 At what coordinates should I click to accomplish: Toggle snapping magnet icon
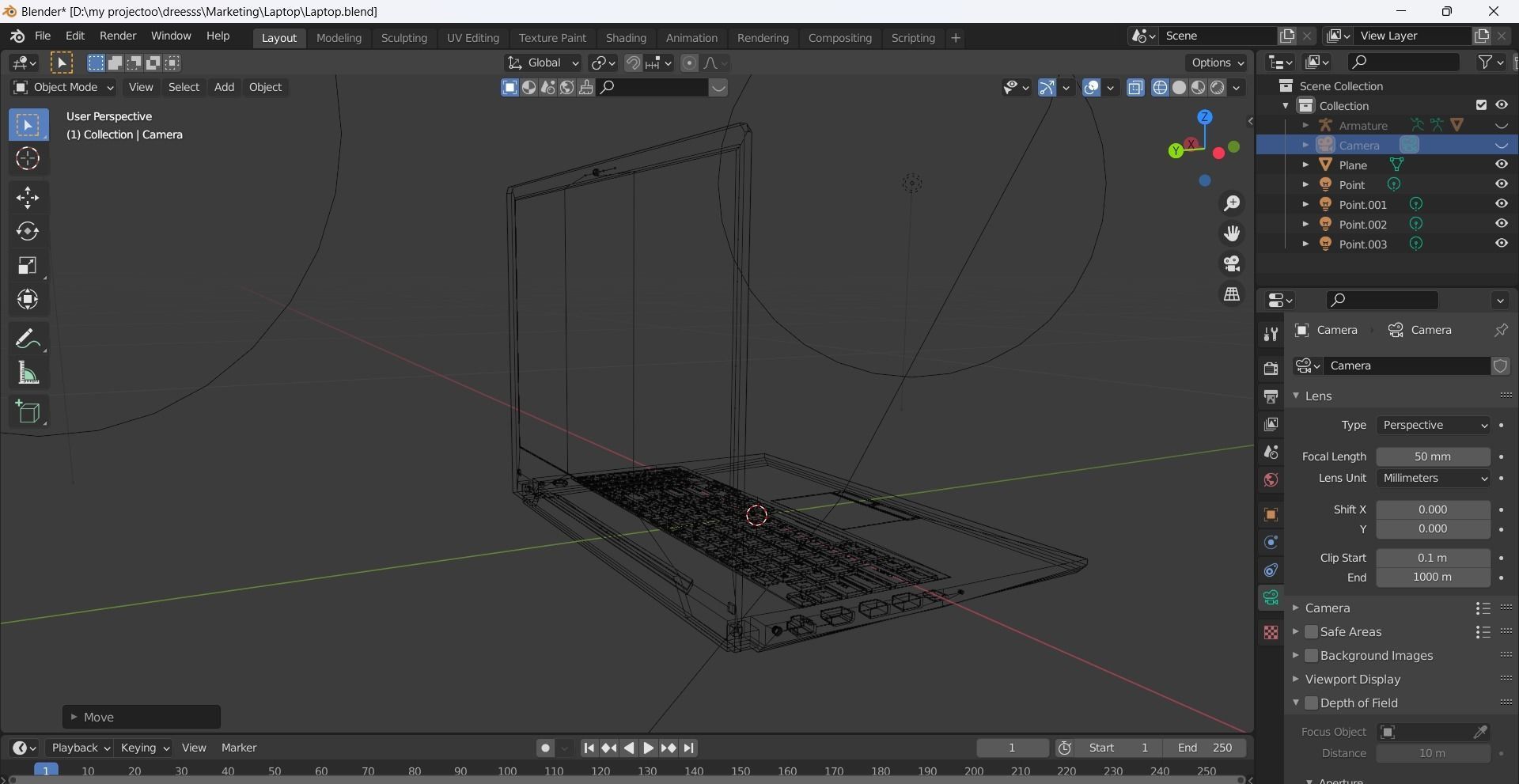[633, 63]
